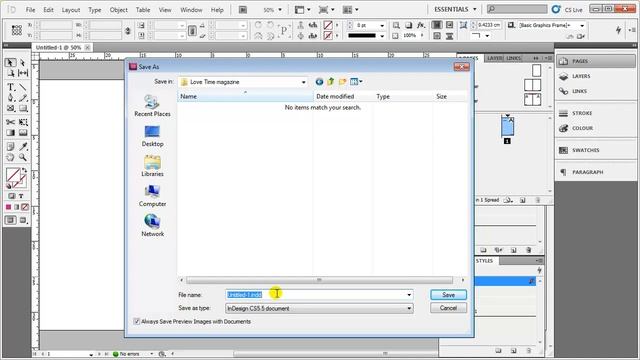Open Computer in Save As sidebar
Viewport: 640px width, 360px height.
(x=152, y=196)
